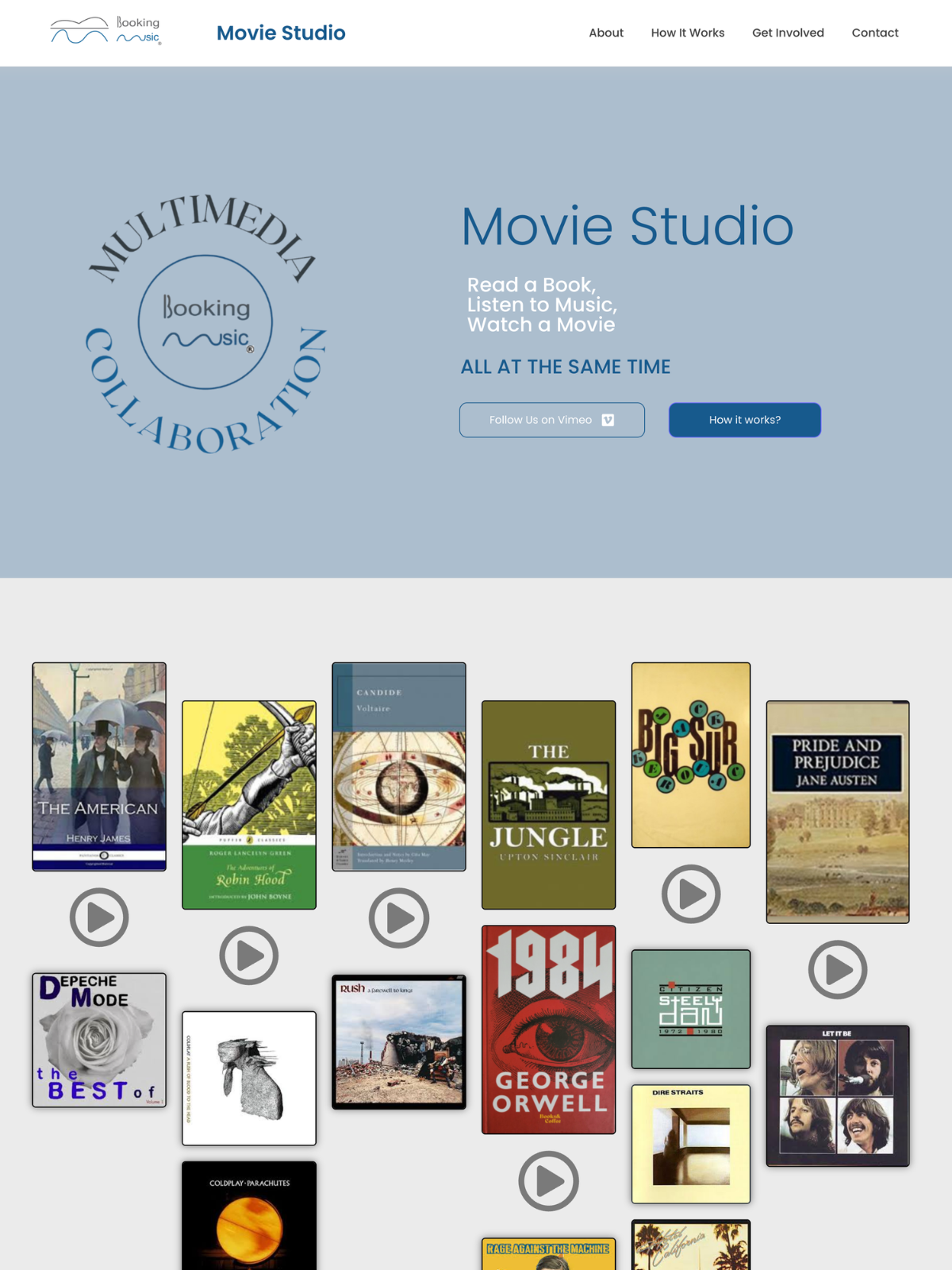Play the video under Big Sur cover
Screen dimensions: 952x1270
coord(691,894)
